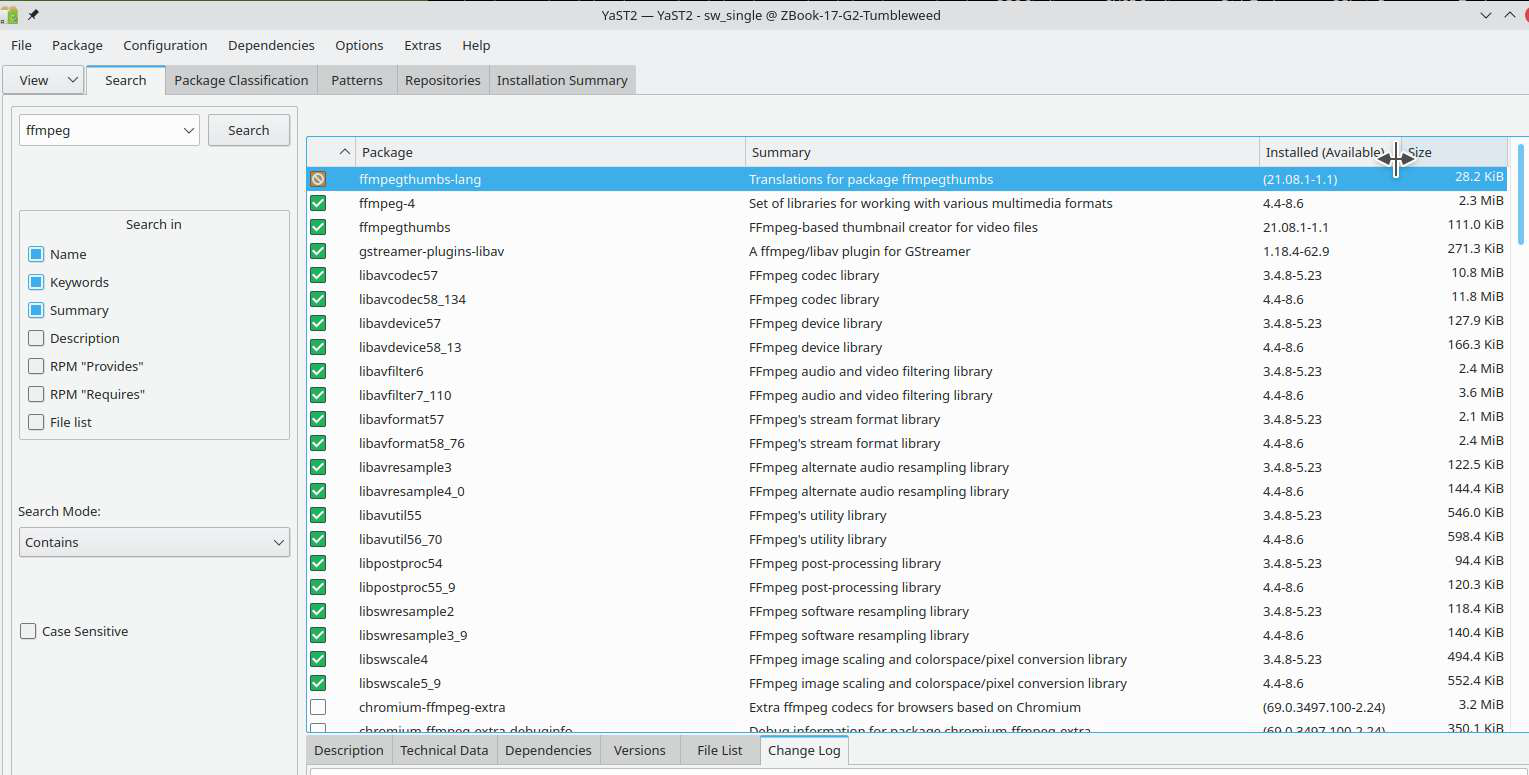The width and height of the screenshot is (1529, 775).
Task: Click the status icon of libswscale4
Action: point(318,659)
